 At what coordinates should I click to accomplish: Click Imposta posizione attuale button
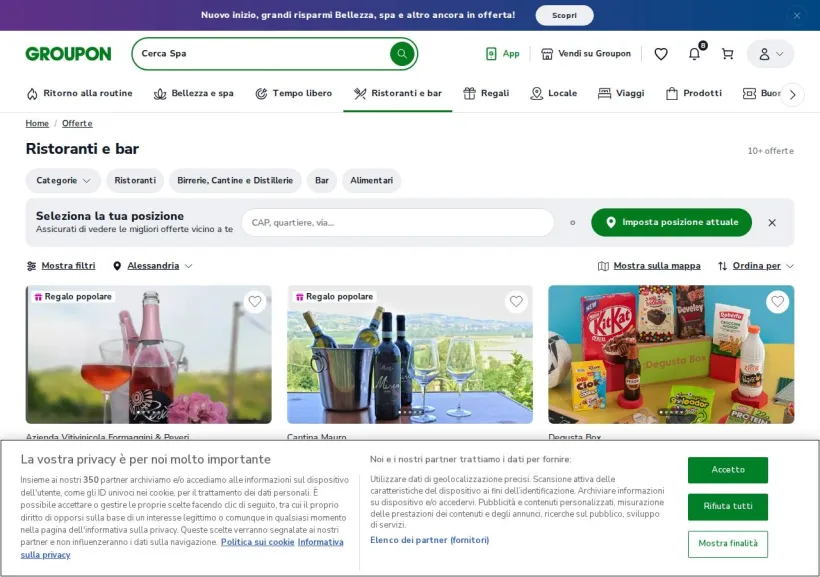671,222
